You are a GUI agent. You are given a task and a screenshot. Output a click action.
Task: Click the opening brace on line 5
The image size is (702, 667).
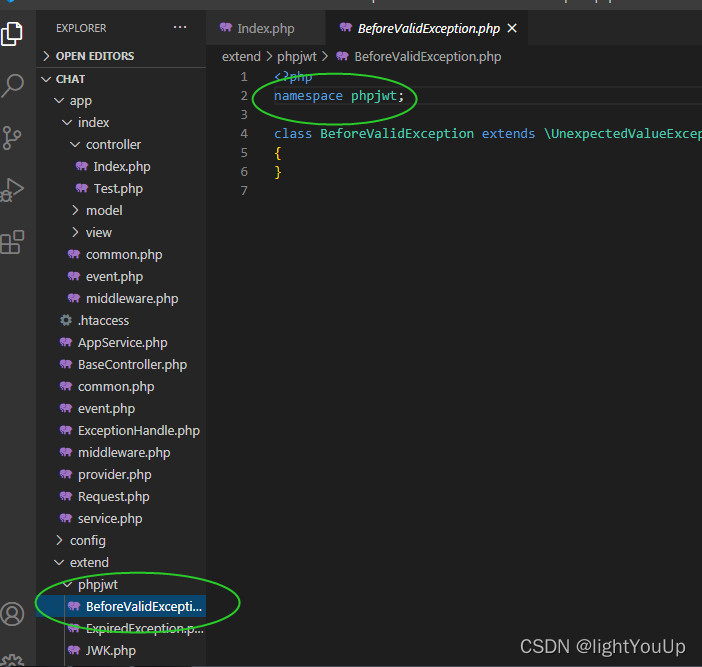click(x=278, y=153)
